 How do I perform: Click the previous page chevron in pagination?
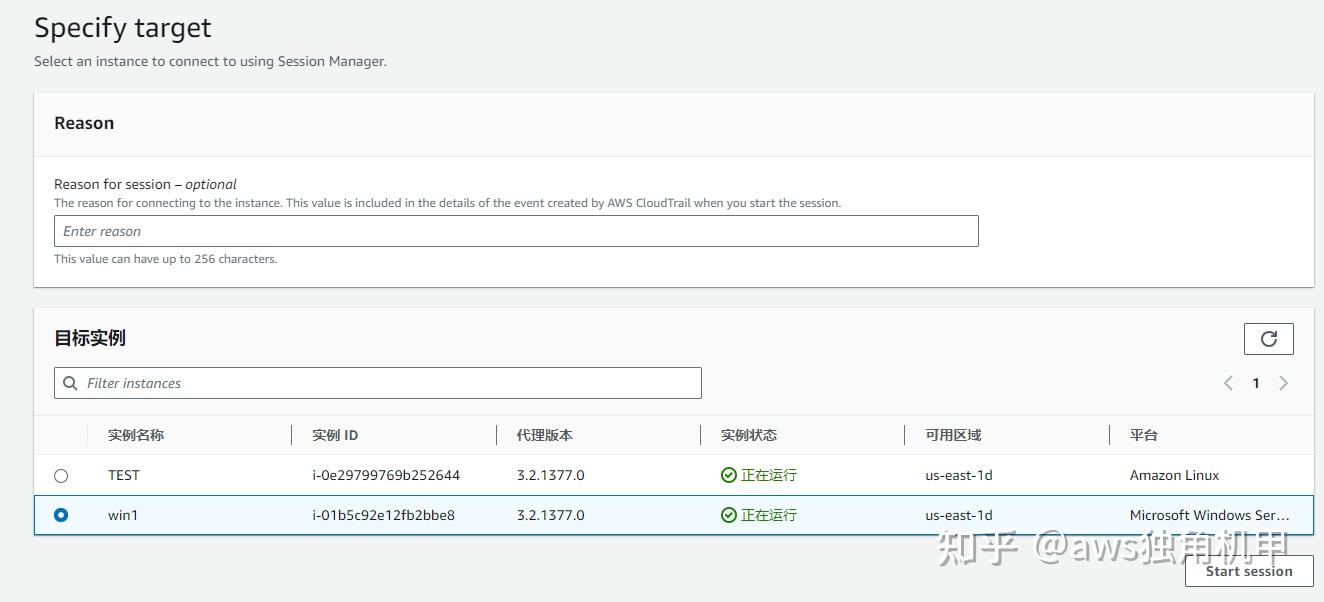coord(1228,383)
